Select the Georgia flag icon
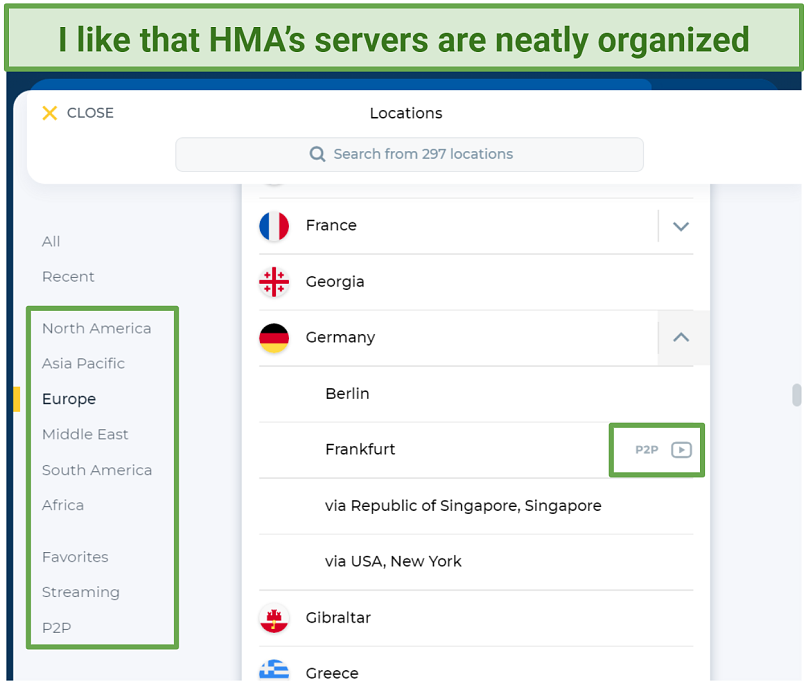Image resolution: width=806 pixels, height=685 pixels. point(274,282)
